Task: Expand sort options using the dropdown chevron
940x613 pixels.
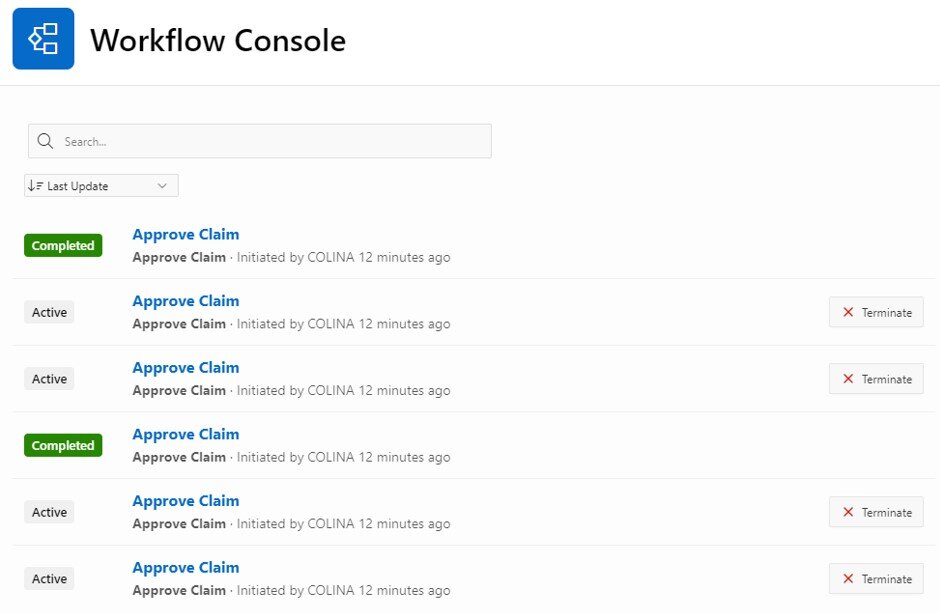Action: (163, 185)
